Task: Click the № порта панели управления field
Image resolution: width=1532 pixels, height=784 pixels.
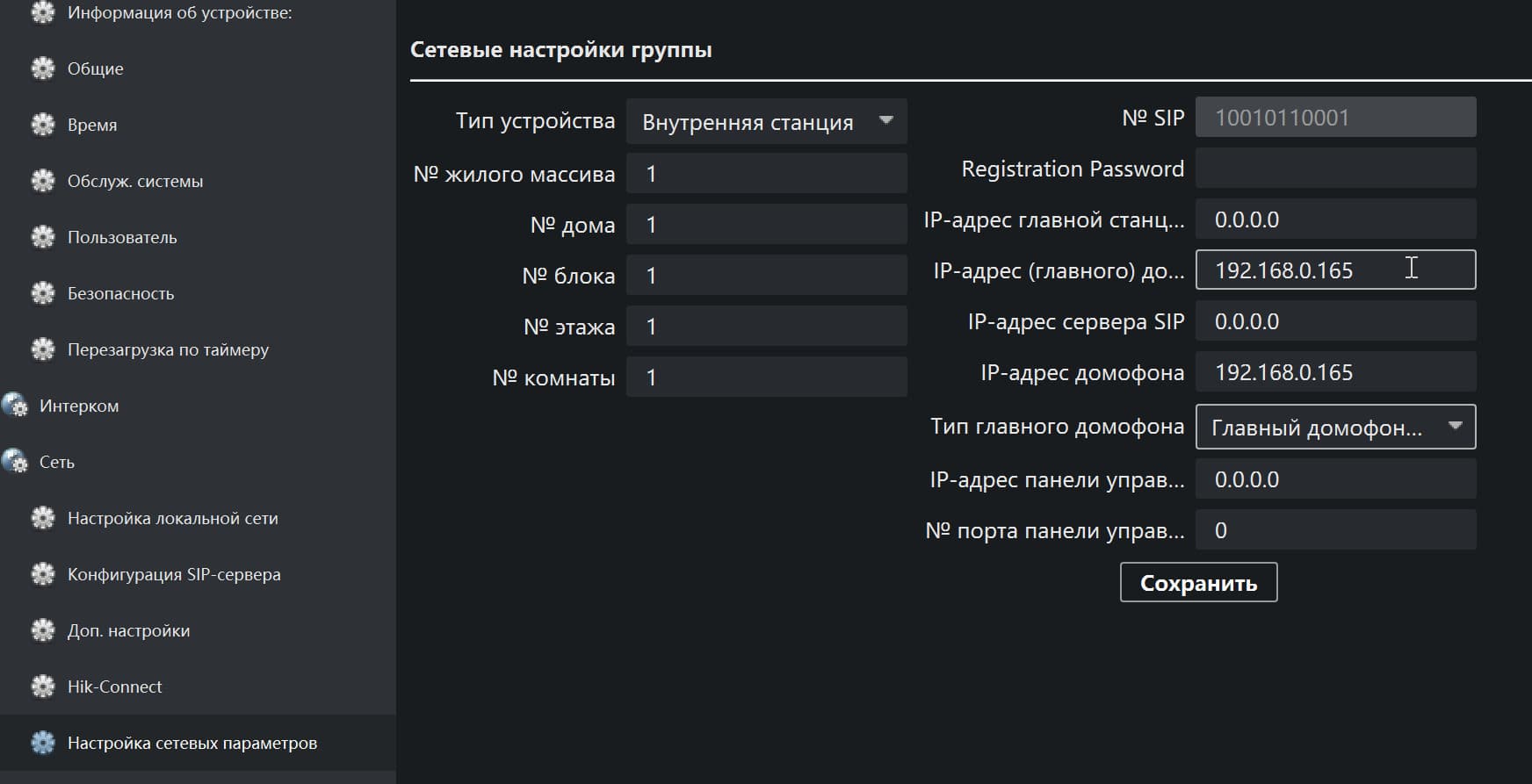Action: [1335, 531]
